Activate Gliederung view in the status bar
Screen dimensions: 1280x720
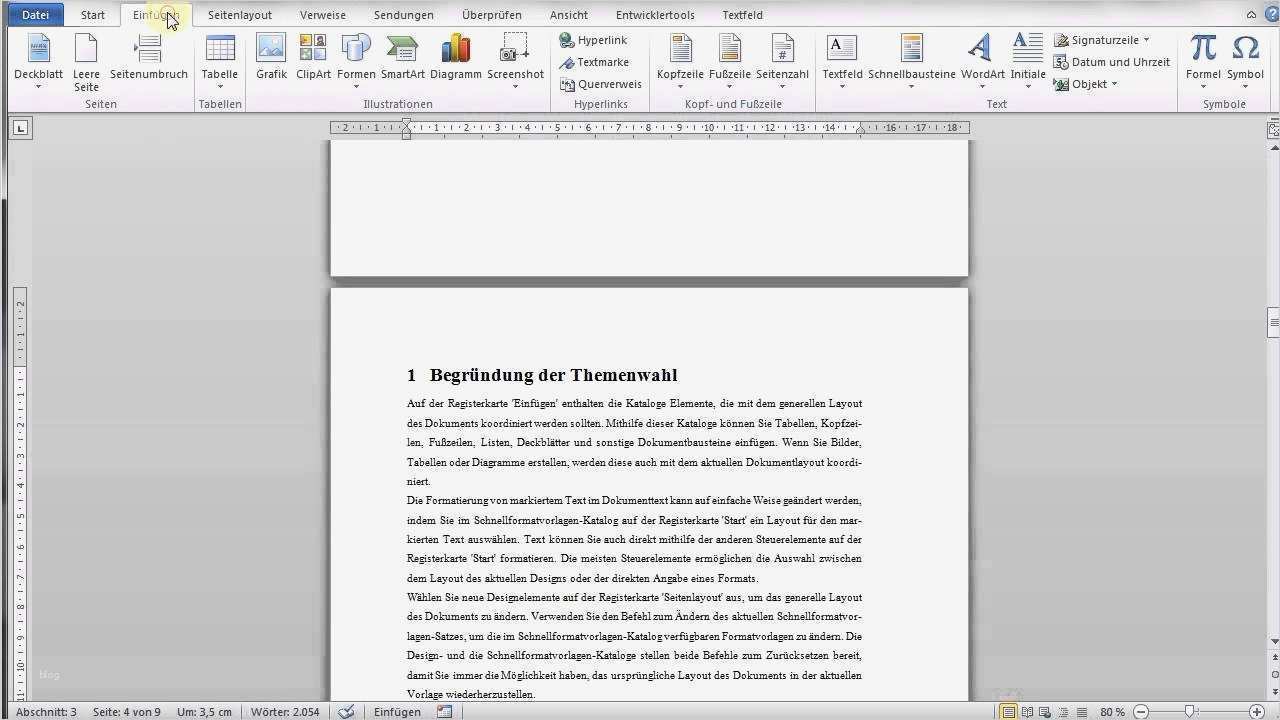(1064, 712)
